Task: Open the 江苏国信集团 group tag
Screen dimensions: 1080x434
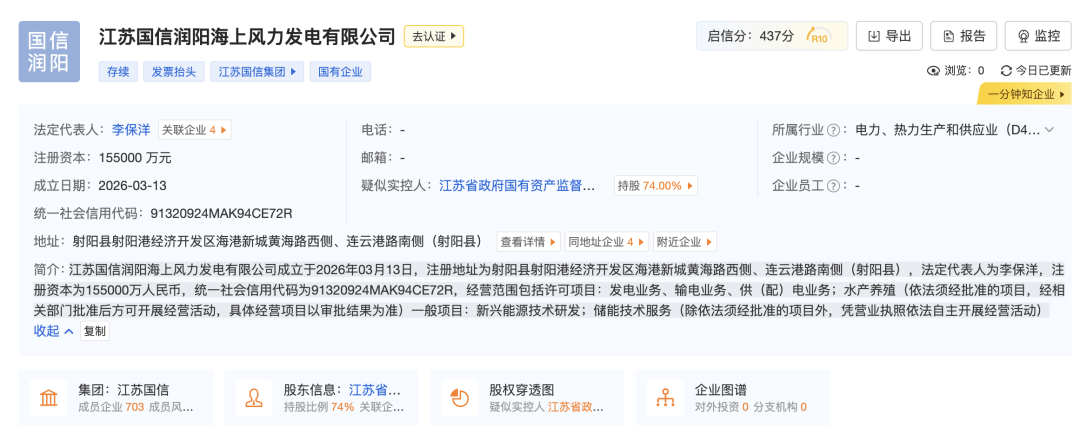Action: [257, 72]
